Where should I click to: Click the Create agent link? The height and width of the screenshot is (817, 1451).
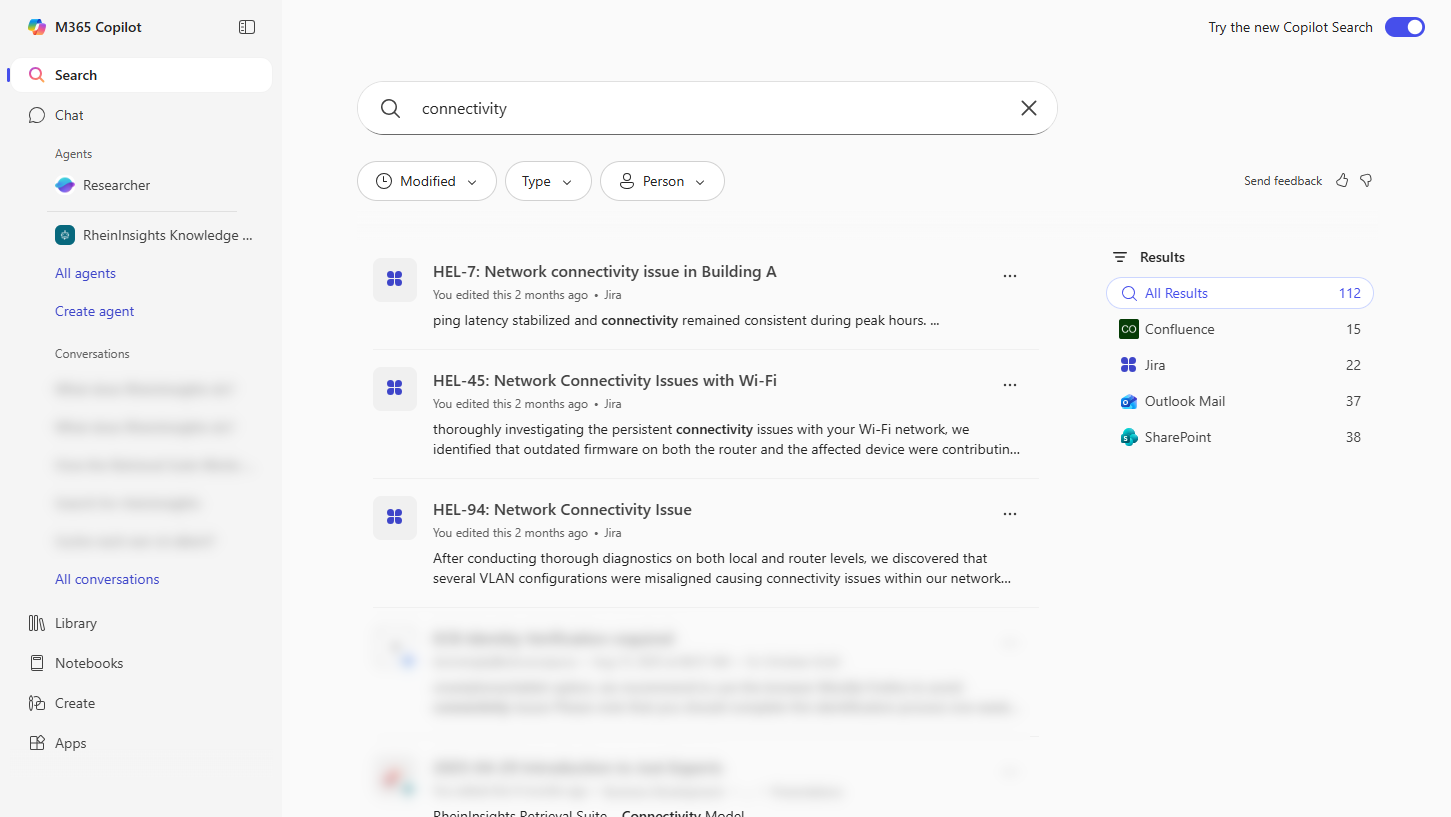(95, 311)
